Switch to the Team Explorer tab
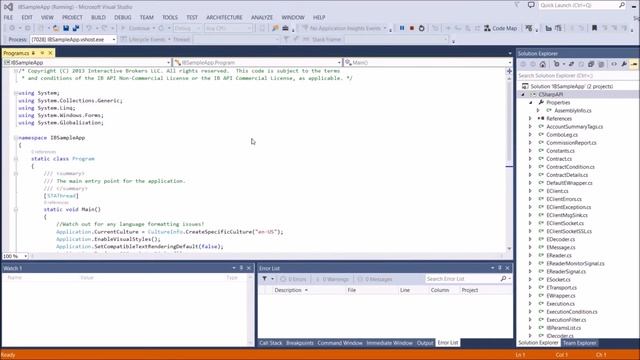Viewport: 640px width, 360px height. (x=580, y=343)
